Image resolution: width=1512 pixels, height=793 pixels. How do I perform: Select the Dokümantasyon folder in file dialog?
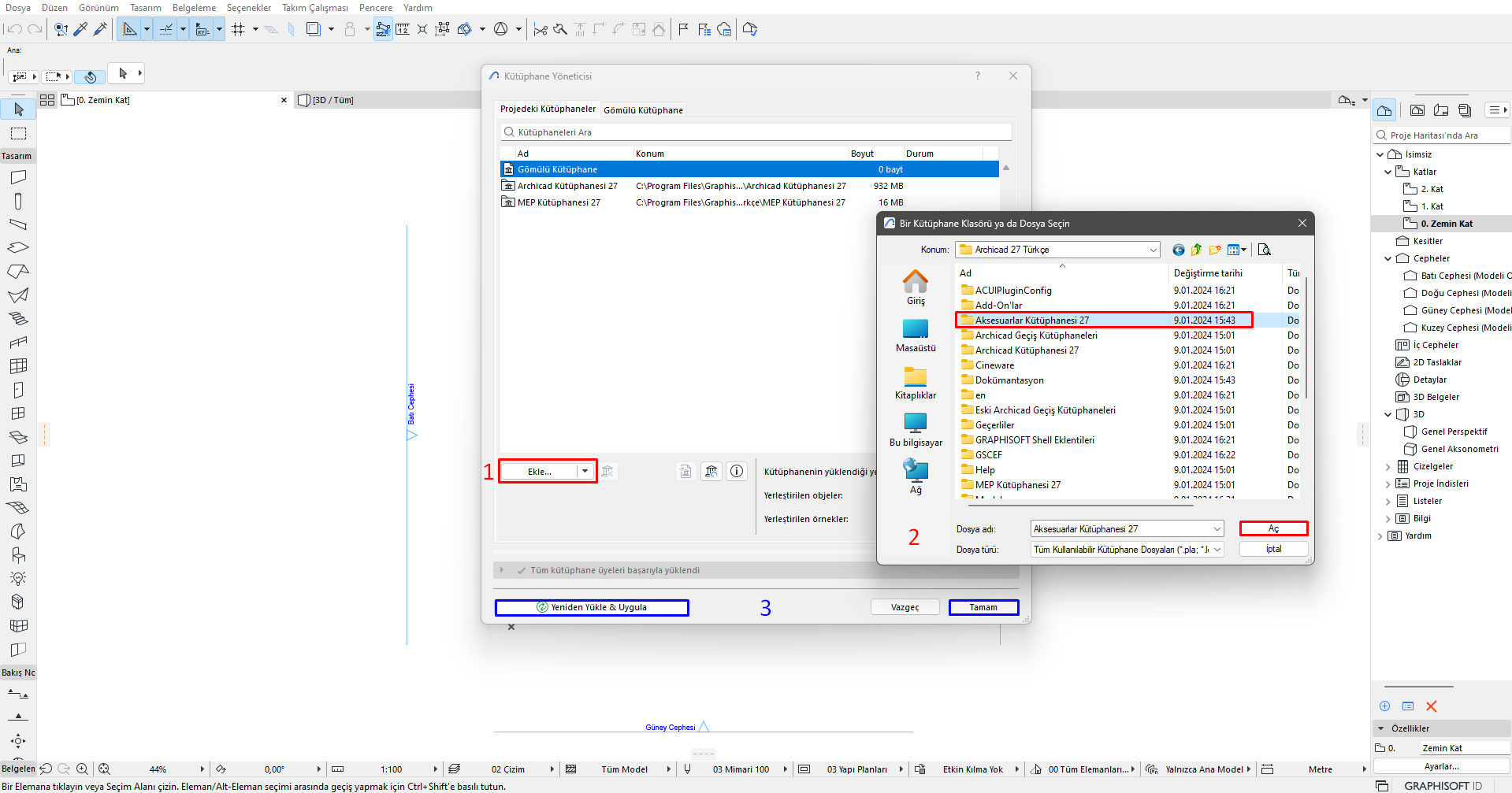click(x=1009, y=380)
